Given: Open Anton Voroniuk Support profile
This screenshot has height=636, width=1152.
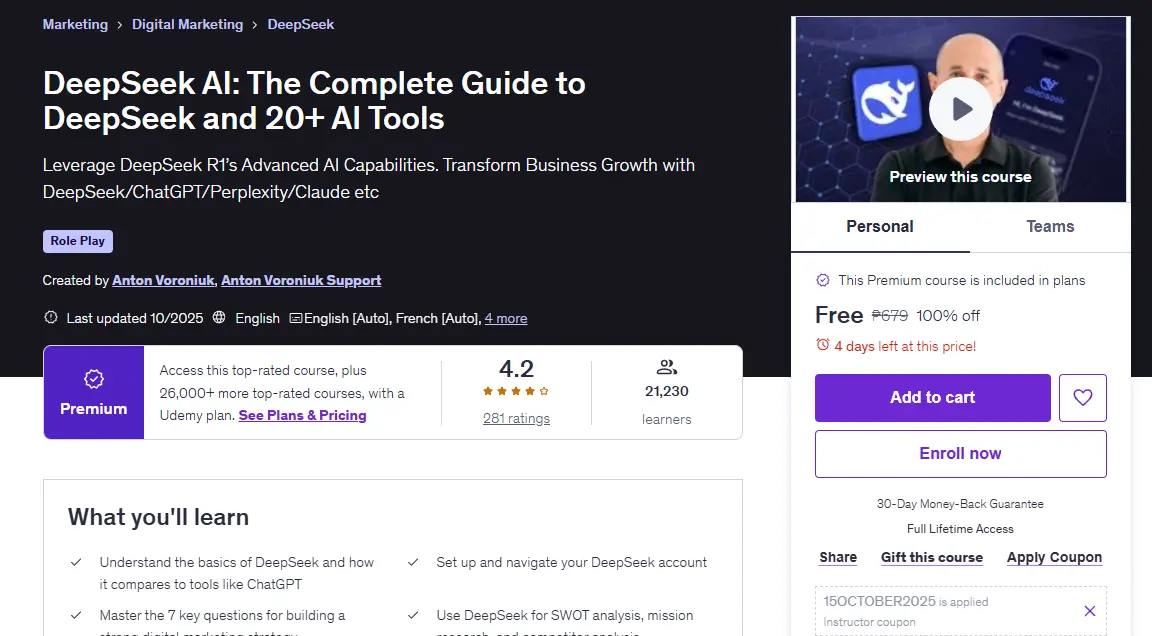Looking at the screenshot, I should (x=301, y=280).
